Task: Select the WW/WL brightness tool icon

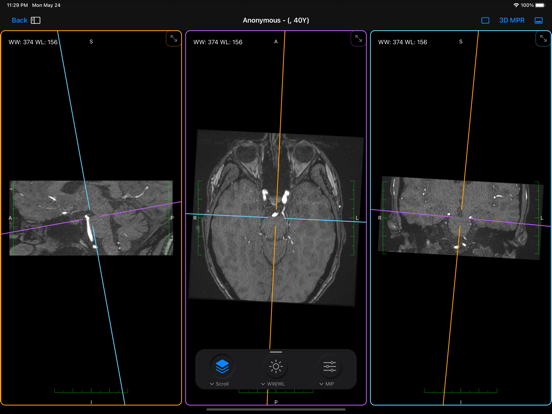Action: point(276,366)
